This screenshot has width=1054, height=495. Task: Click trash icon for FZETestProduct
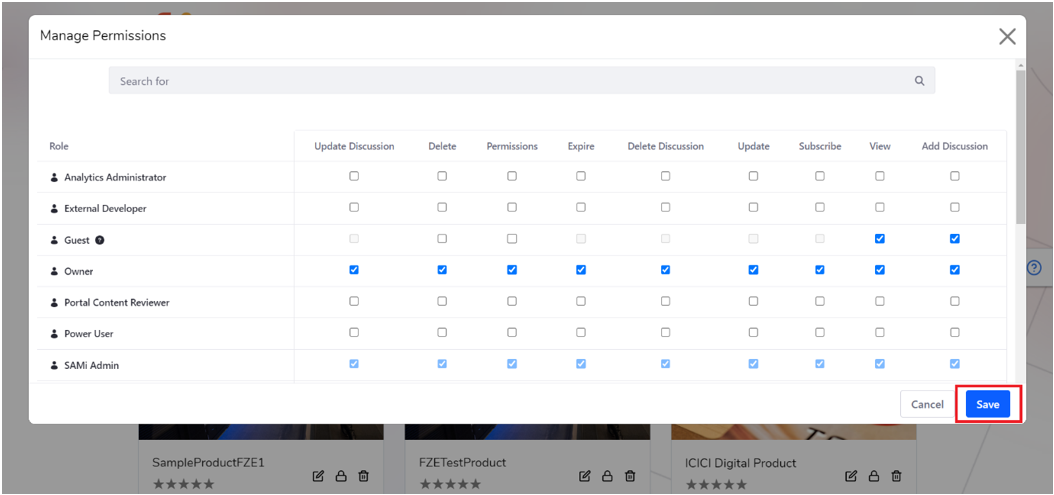(630, 476)
